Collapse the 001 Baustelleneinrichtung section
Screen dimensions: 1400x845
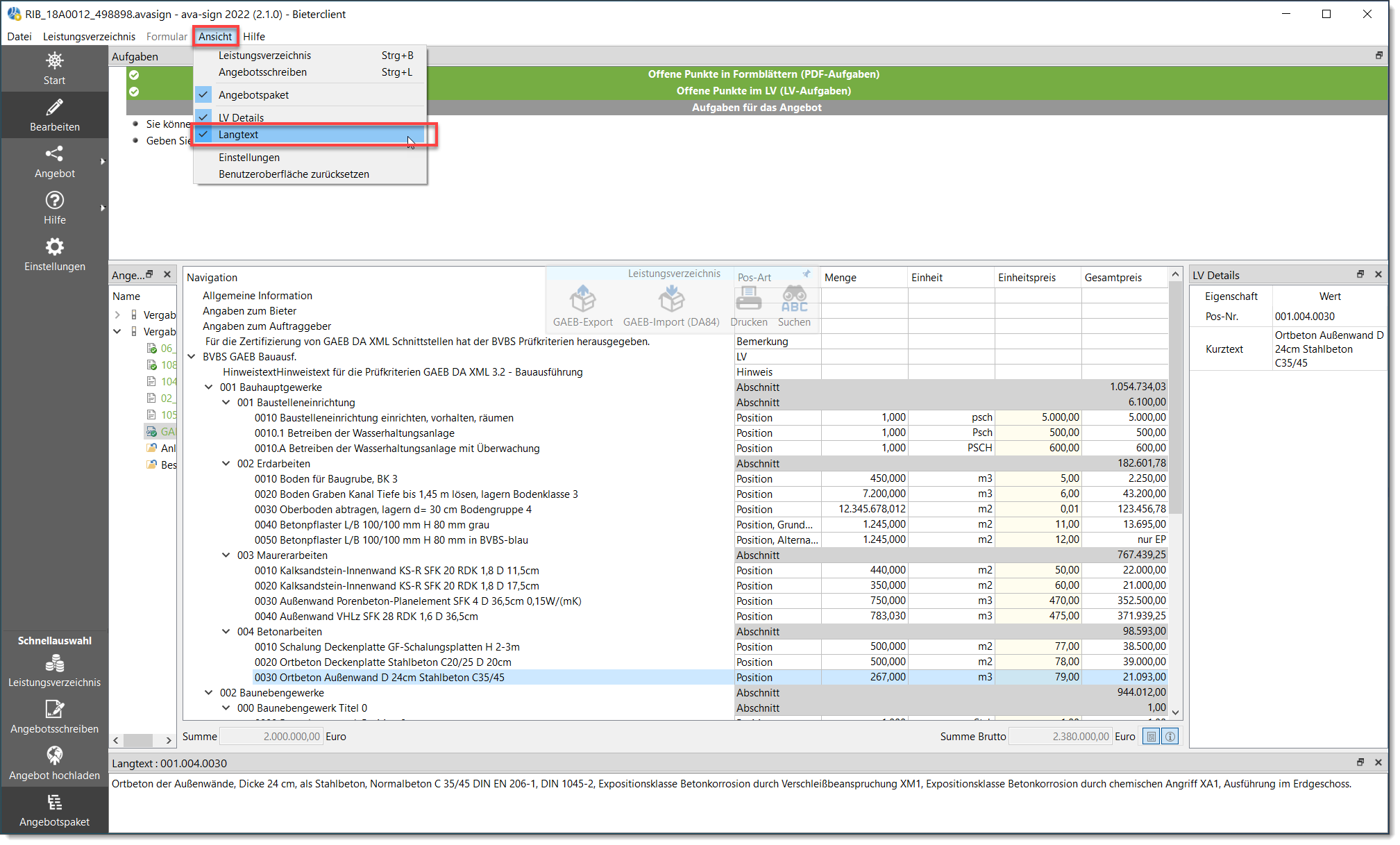click(226, 403)
